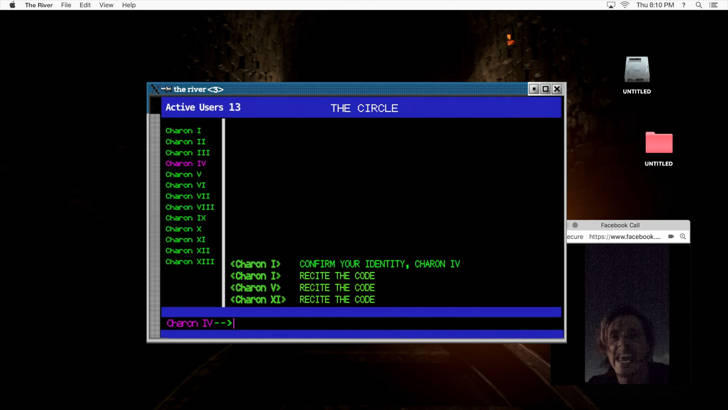728x410 pixels.
Task: Click the Facebook Call URL address field
Action: [x=625, y=237]
